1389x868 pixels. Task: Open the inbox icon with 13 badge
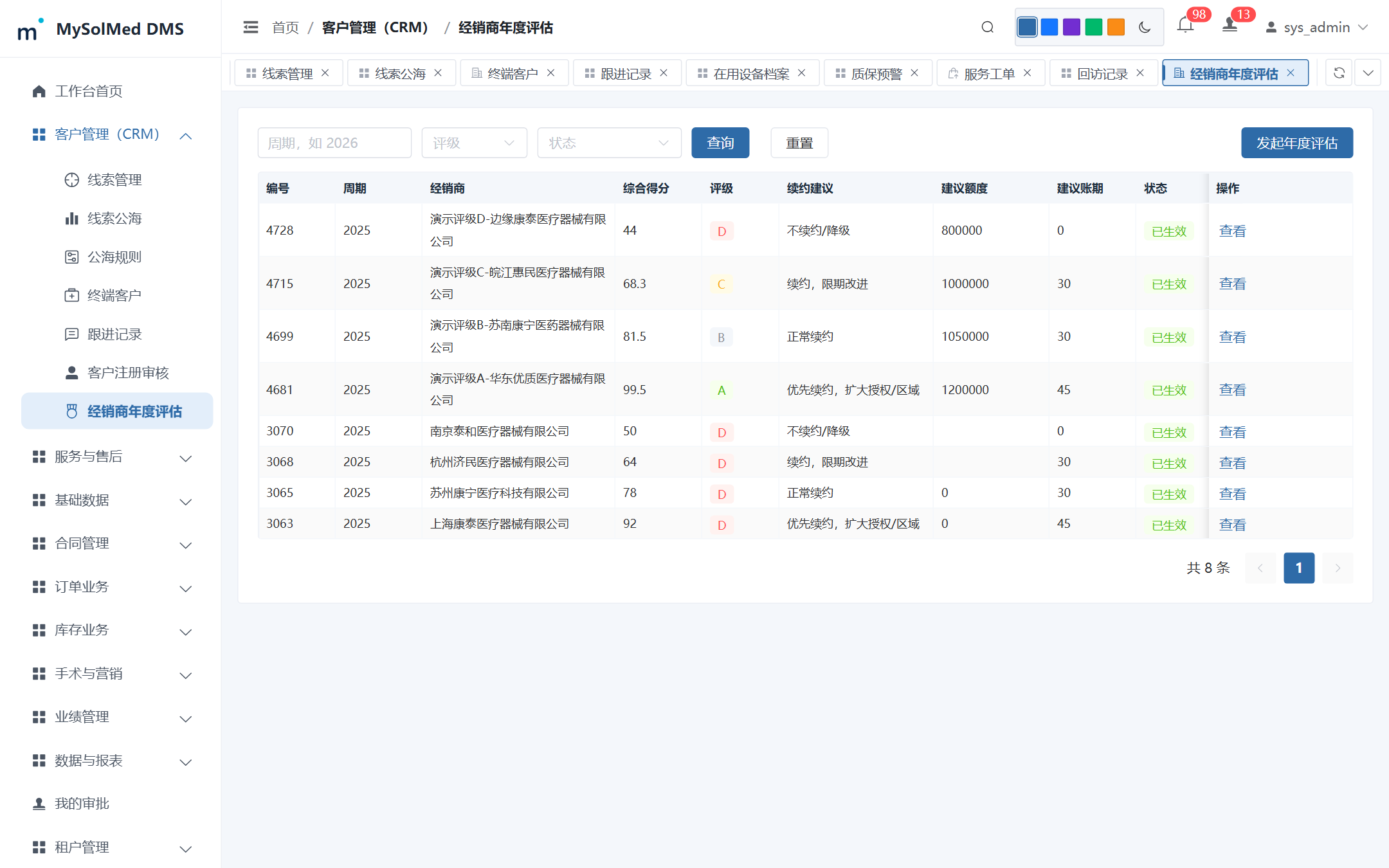click(x=1230, y=26)
